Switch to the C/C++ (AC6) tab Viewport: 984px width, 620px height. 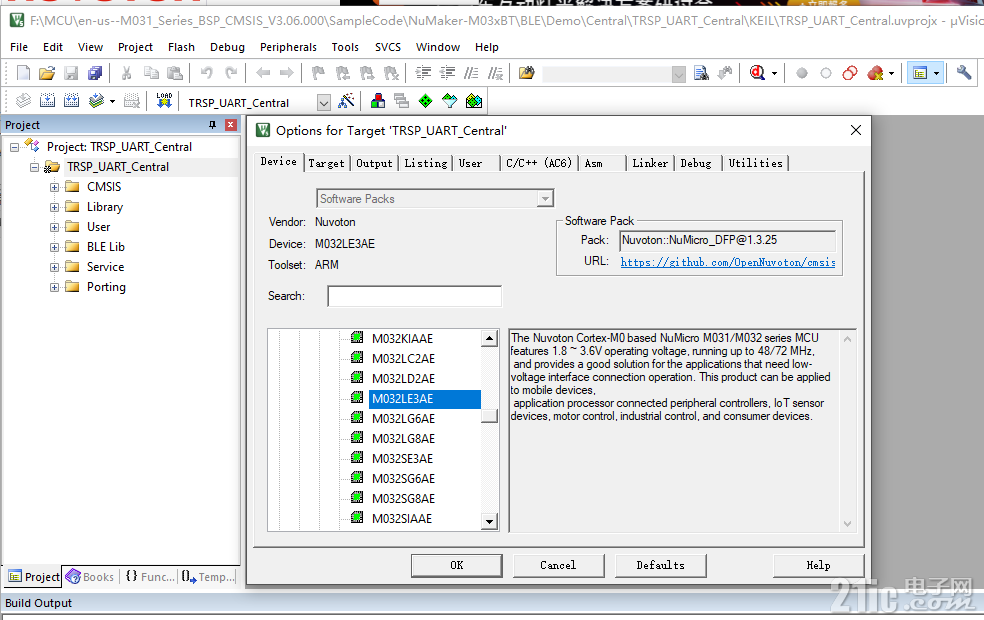click(539, 163)
